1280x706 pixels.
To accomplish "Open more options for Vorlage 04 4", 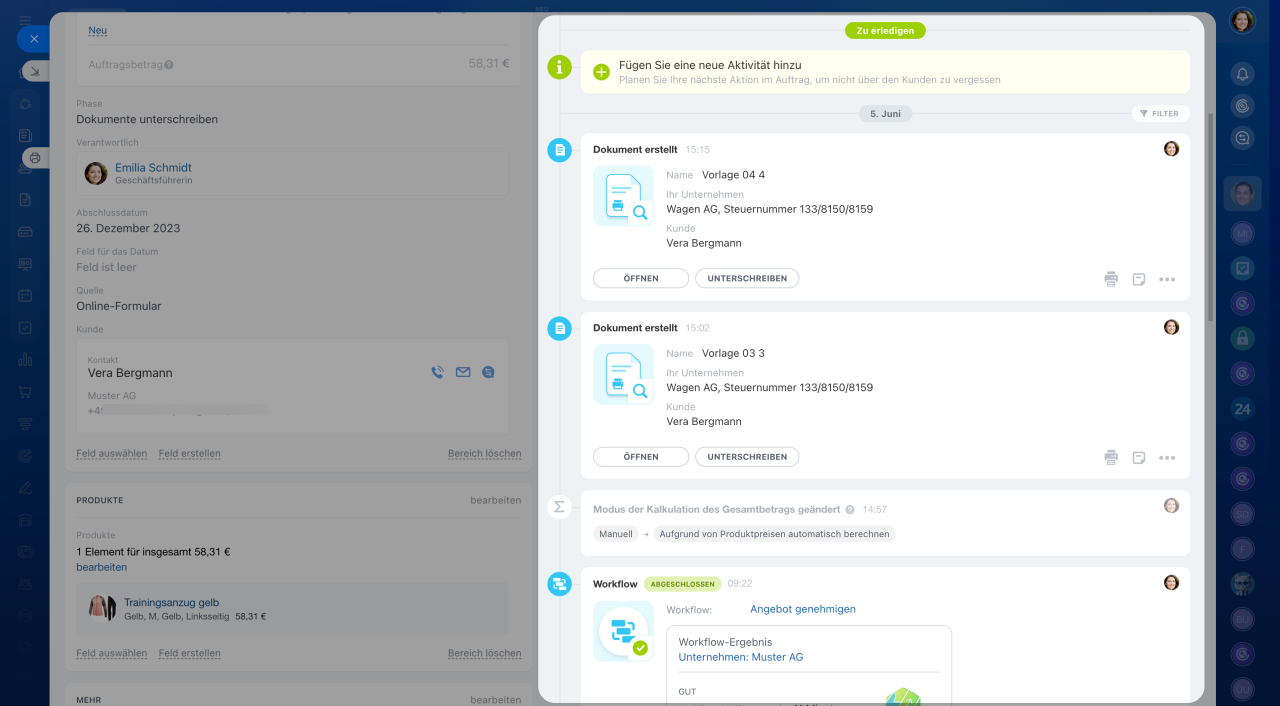I will [x=1167, y=279].
